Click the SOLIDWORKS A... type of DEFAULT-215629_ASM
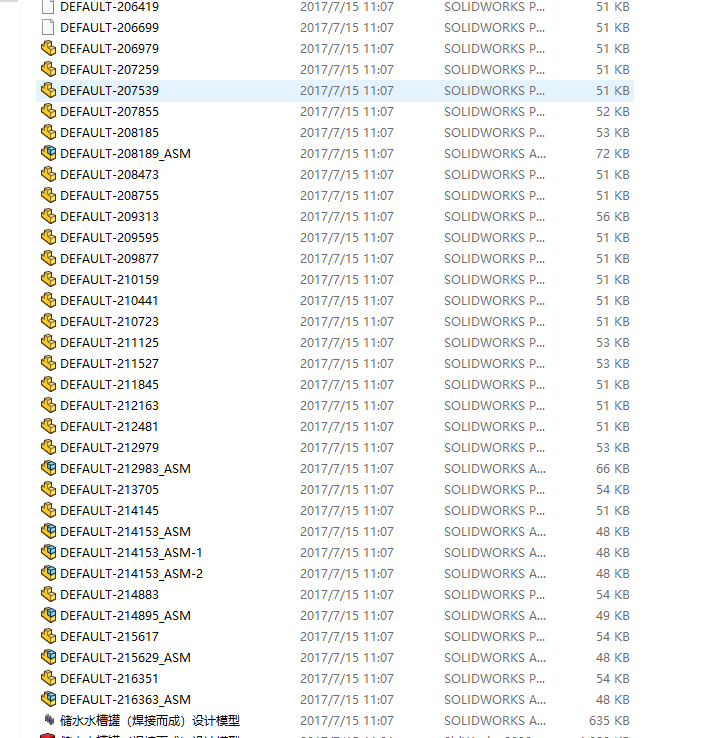This screenshot has width=725, height=738. (495, 658)
